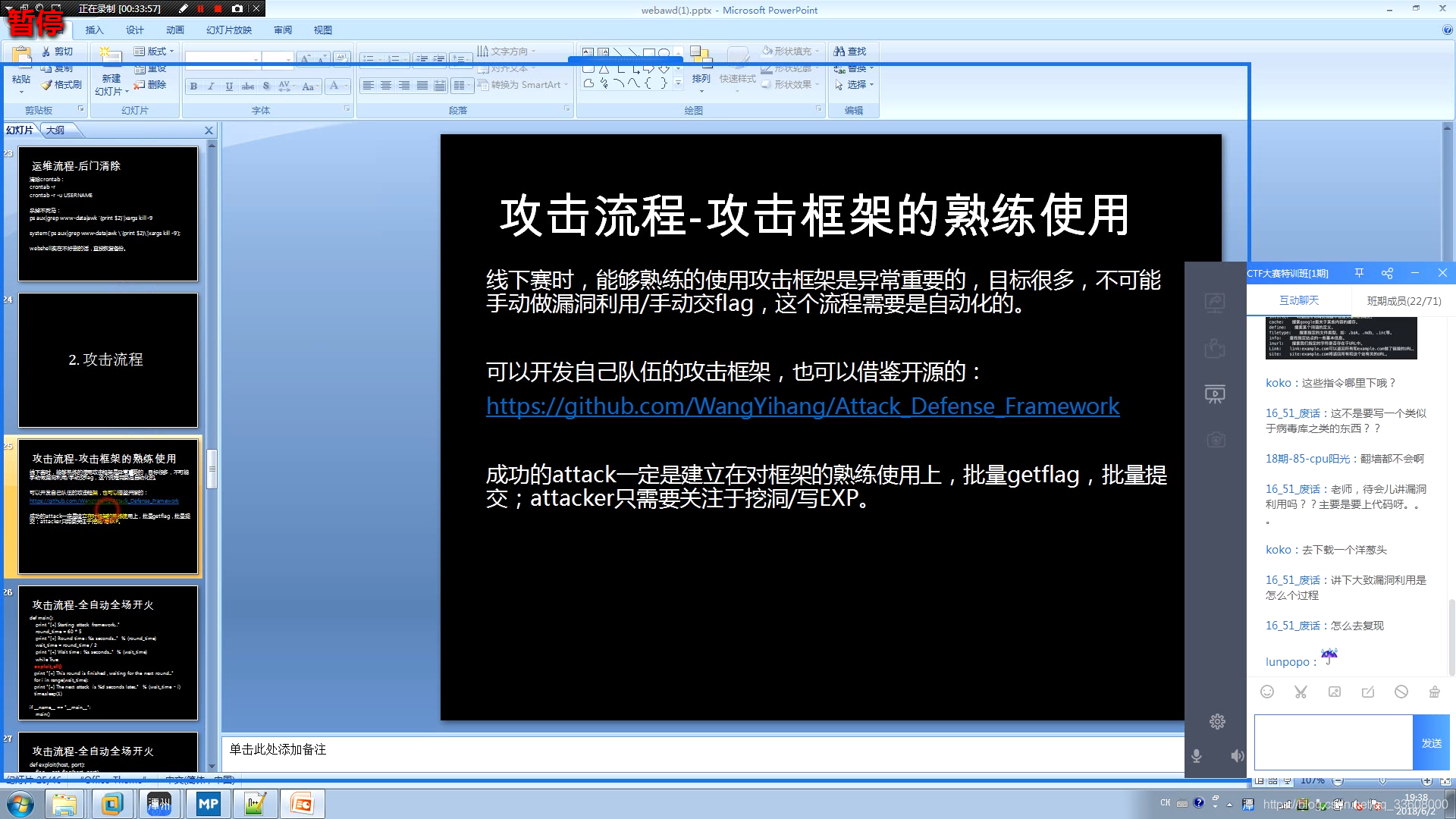This screenshot has height=819, width=1456.
Task: Click the chat panel settings gear
Action: coord(1217,721)
